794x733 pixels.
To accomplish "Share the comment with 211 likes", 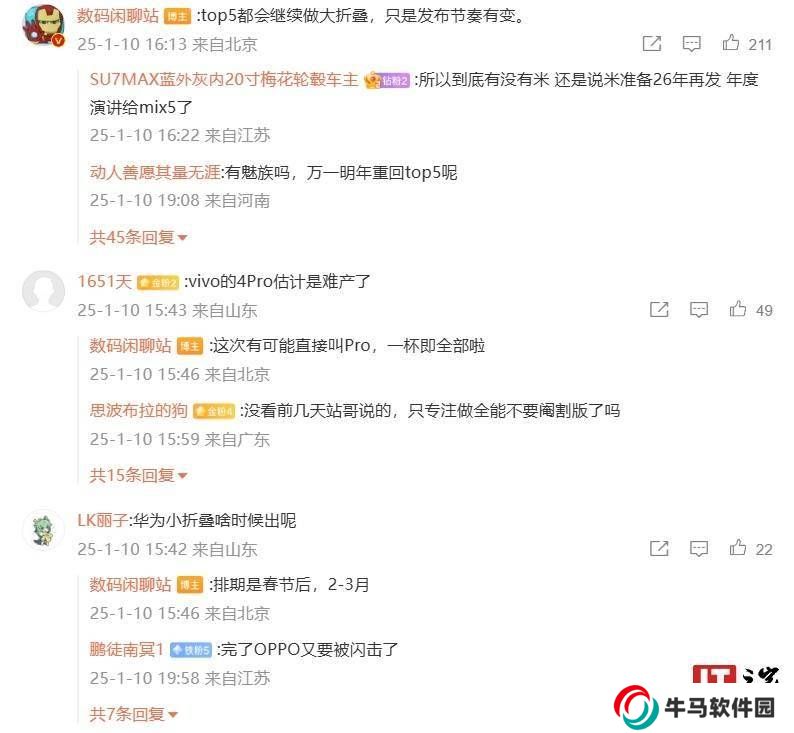I will click(652, 44).
